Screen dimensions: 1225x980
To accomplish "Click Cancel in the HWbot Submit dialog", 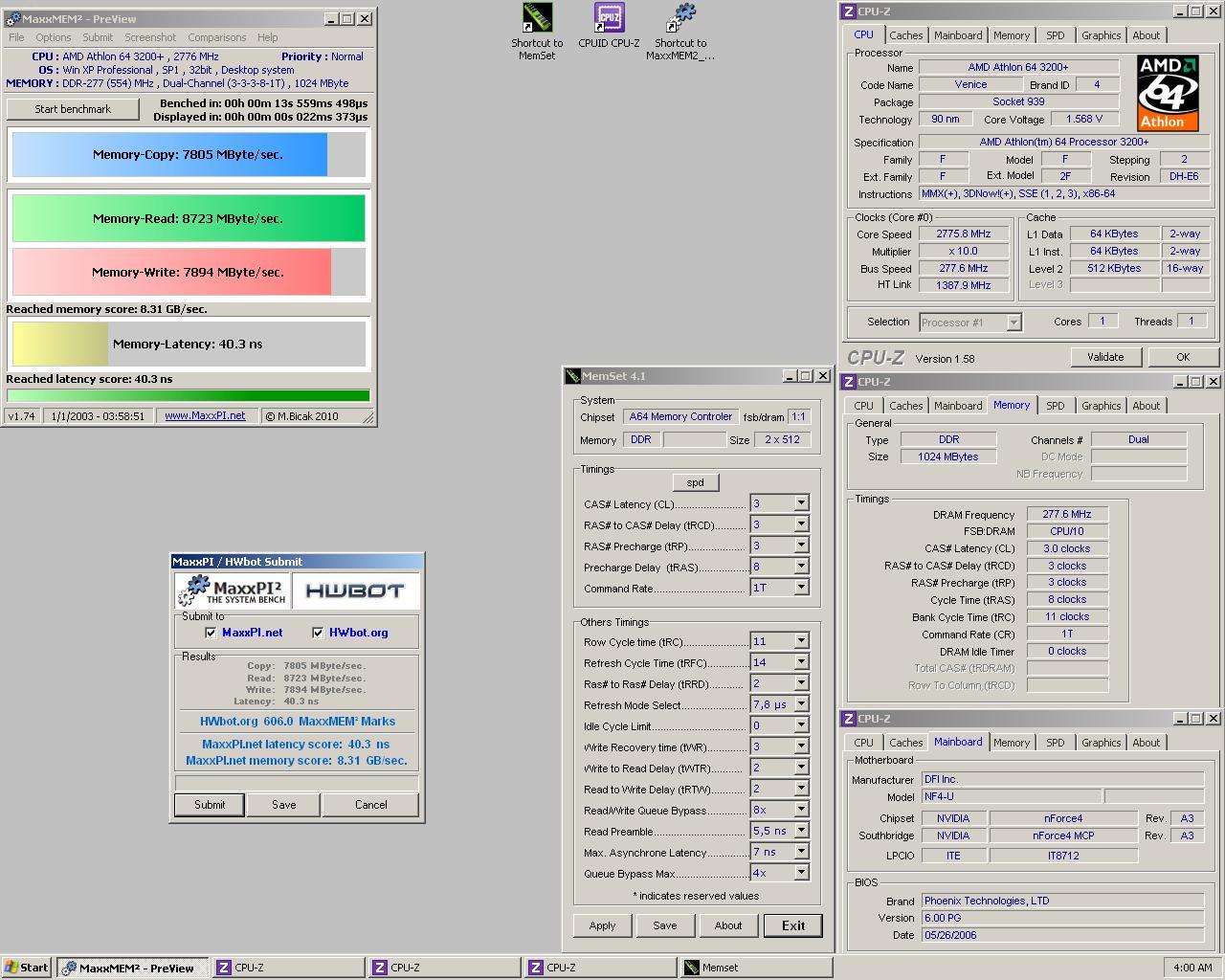I will pos(371,805).
